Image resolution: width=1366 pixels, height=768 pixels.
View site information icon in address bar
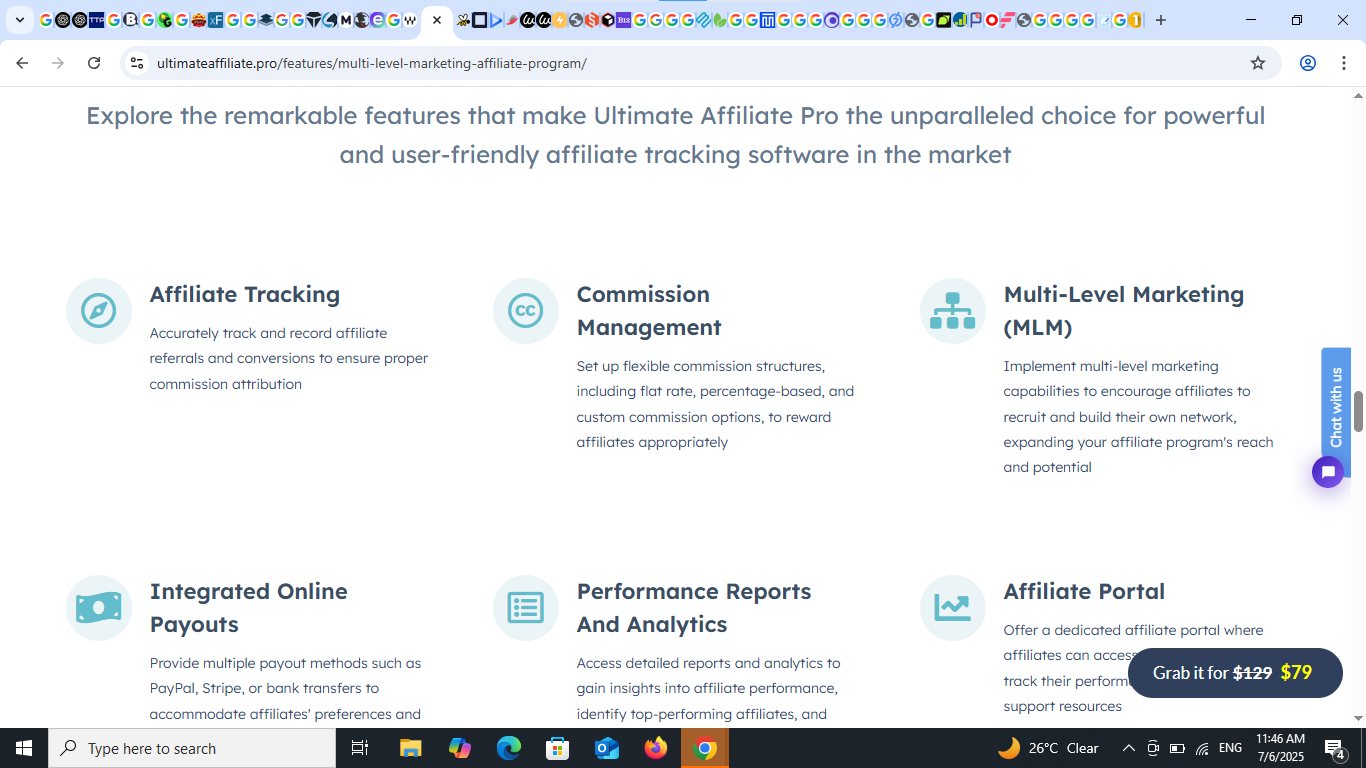pos(137,63)
